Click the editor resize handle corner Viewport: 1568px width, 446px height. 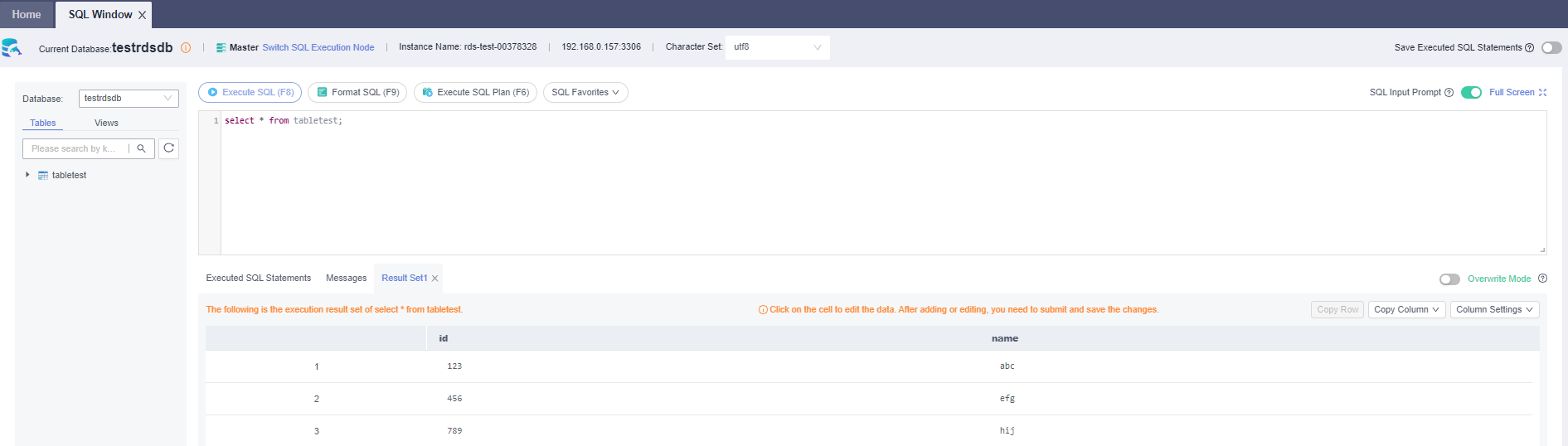(x=1542, y=250)
